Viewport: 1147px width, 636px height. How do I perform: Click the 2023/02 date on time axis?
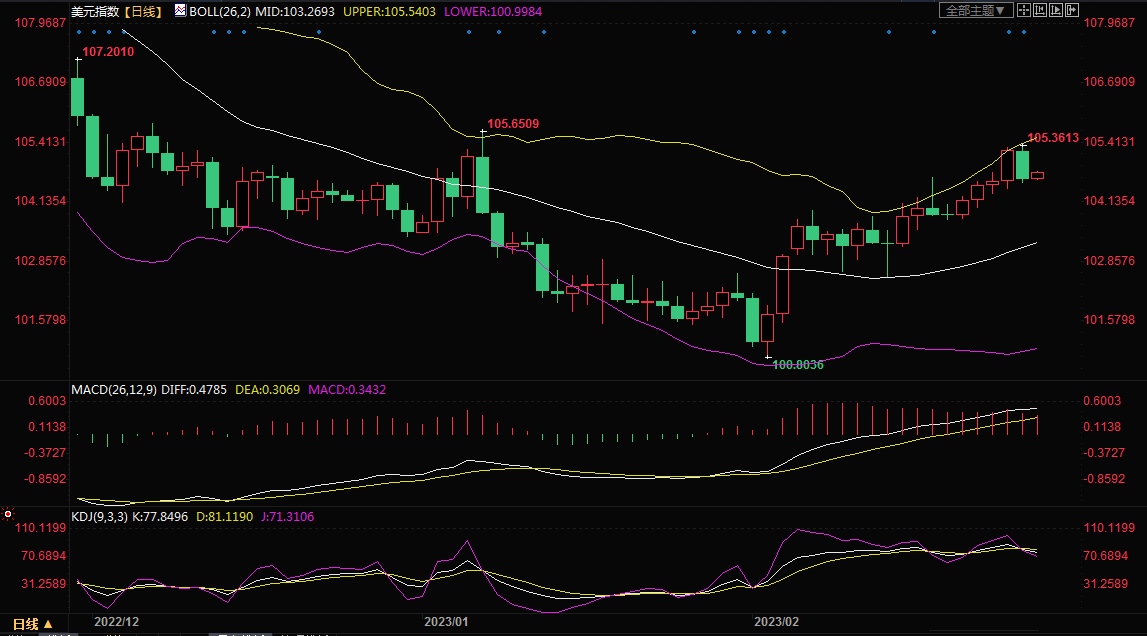[x=776, y=622]
